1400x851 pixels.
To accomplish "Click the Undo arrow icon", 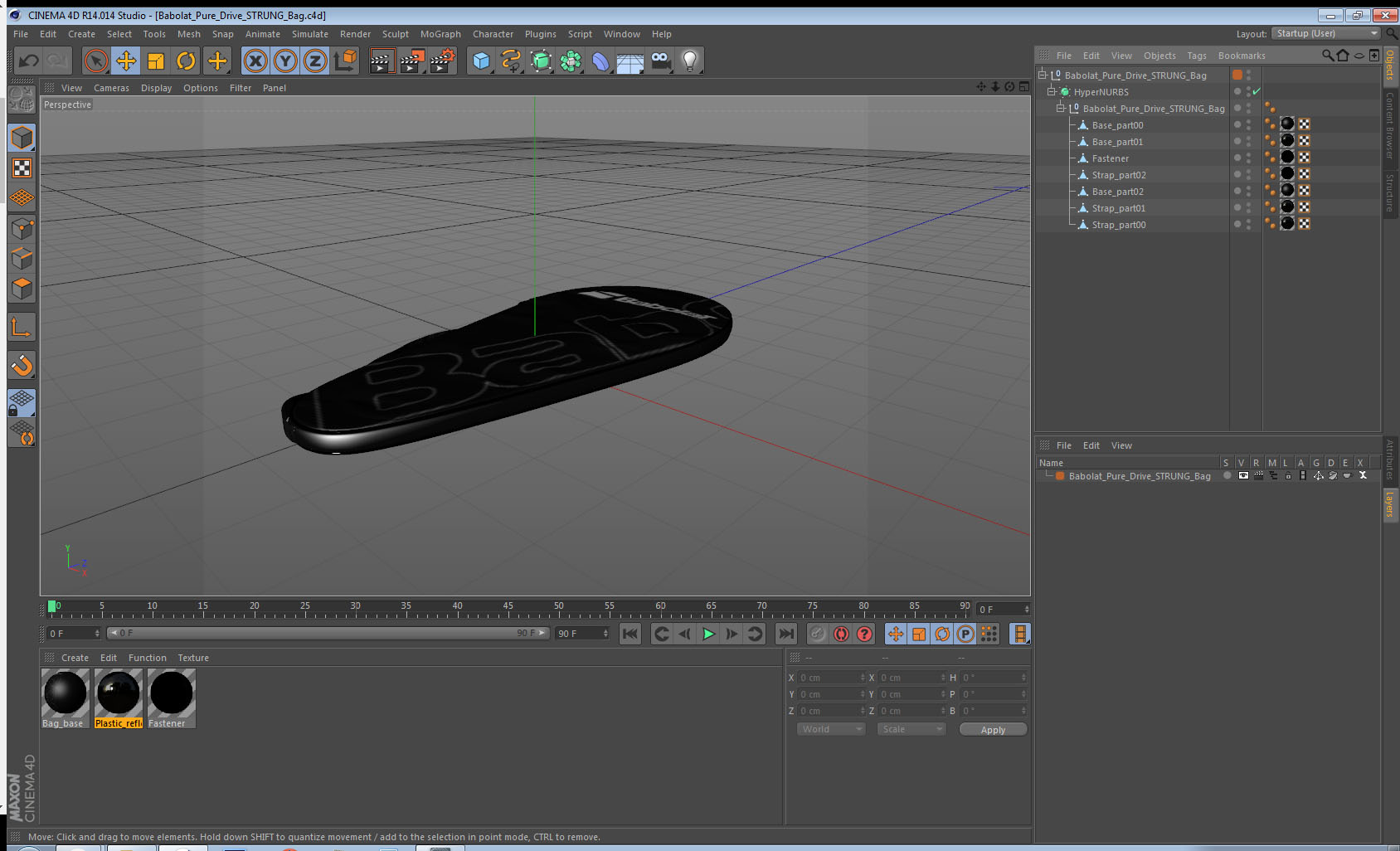I will pos(29,61).
